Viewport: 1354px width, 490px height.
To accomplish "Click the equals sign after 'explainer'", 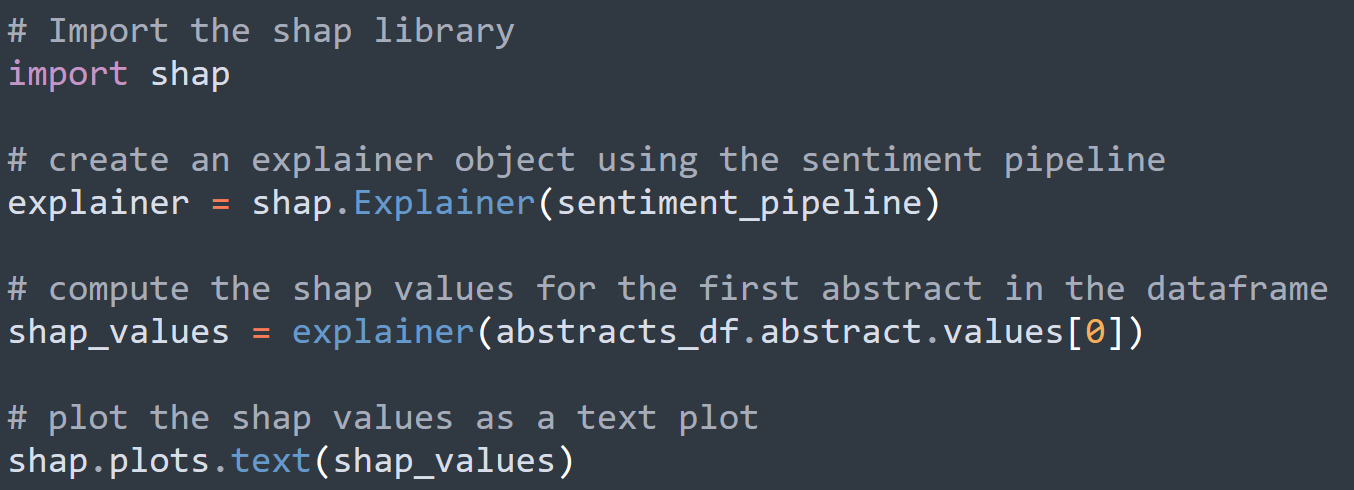I will click(221, 205).
